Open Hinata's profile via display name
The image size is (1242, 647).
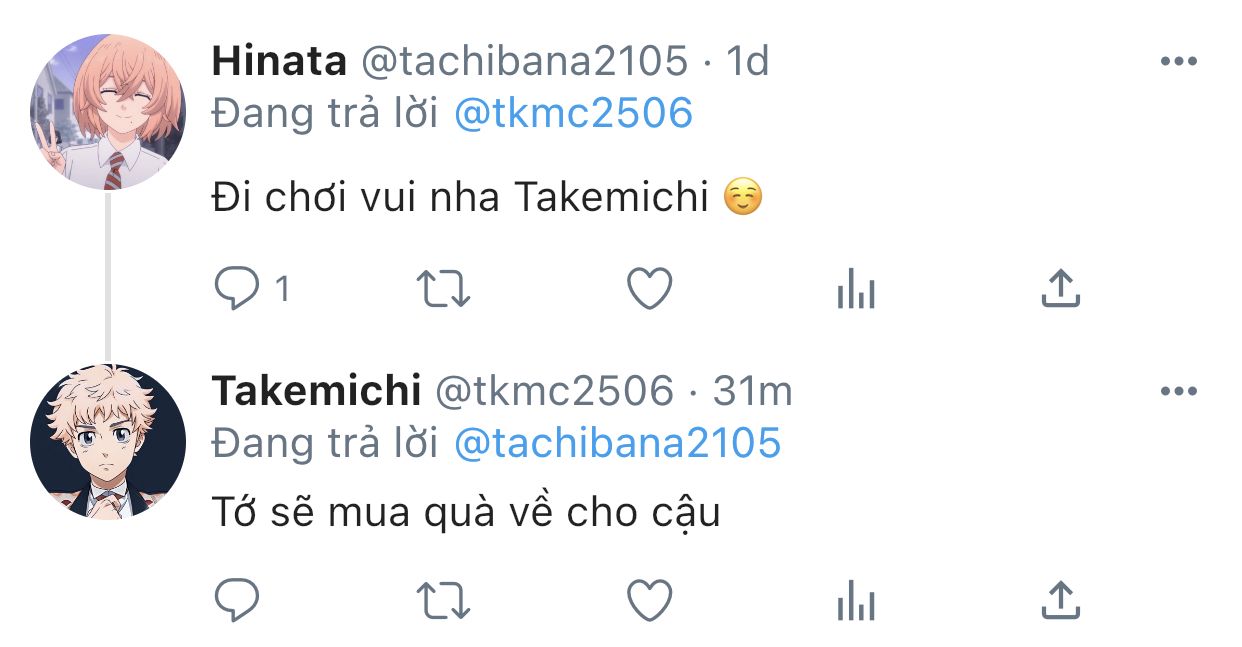pyautogui.click(x=279, y=62)
